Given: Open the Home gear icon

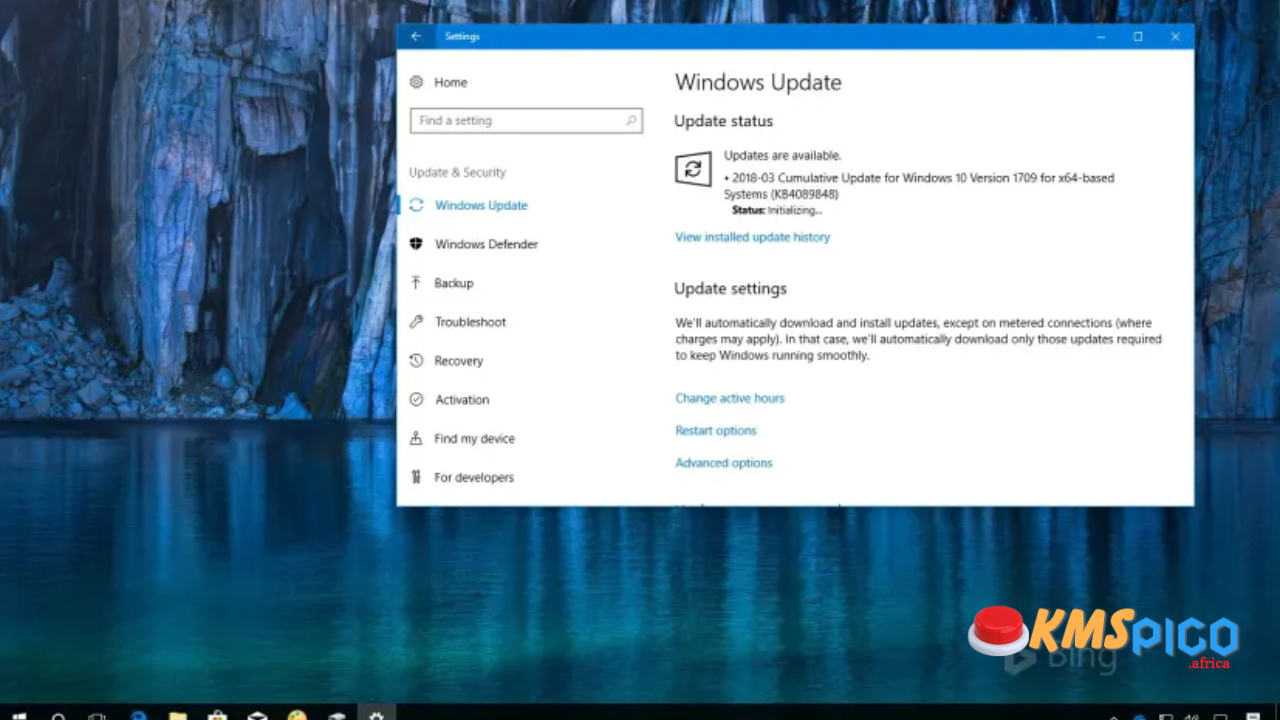Looking at the screenshot, I should (416, 82).
